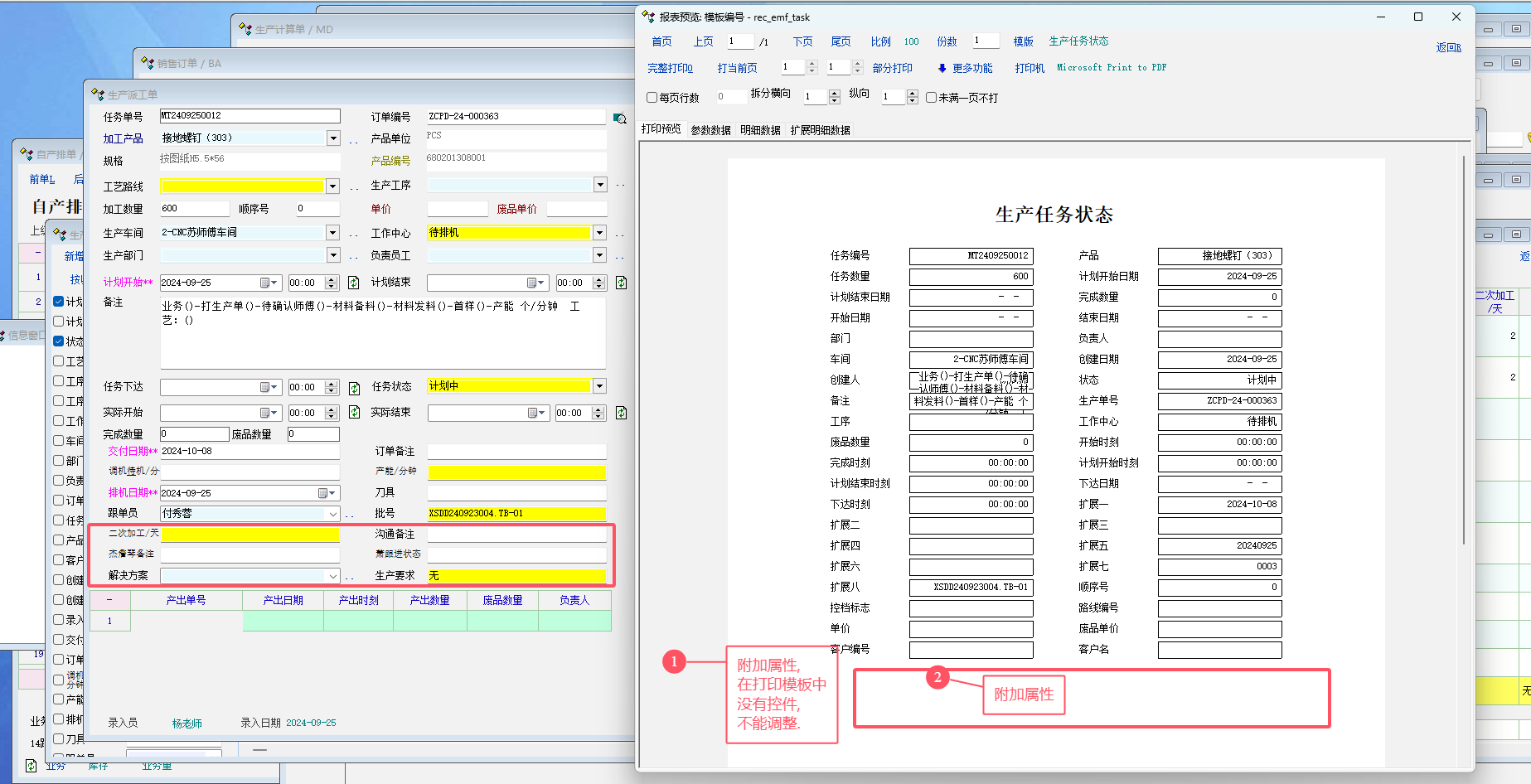Uncheck the 状态 checkbox in left list
1531x784 pixels.
pos(59,341)
